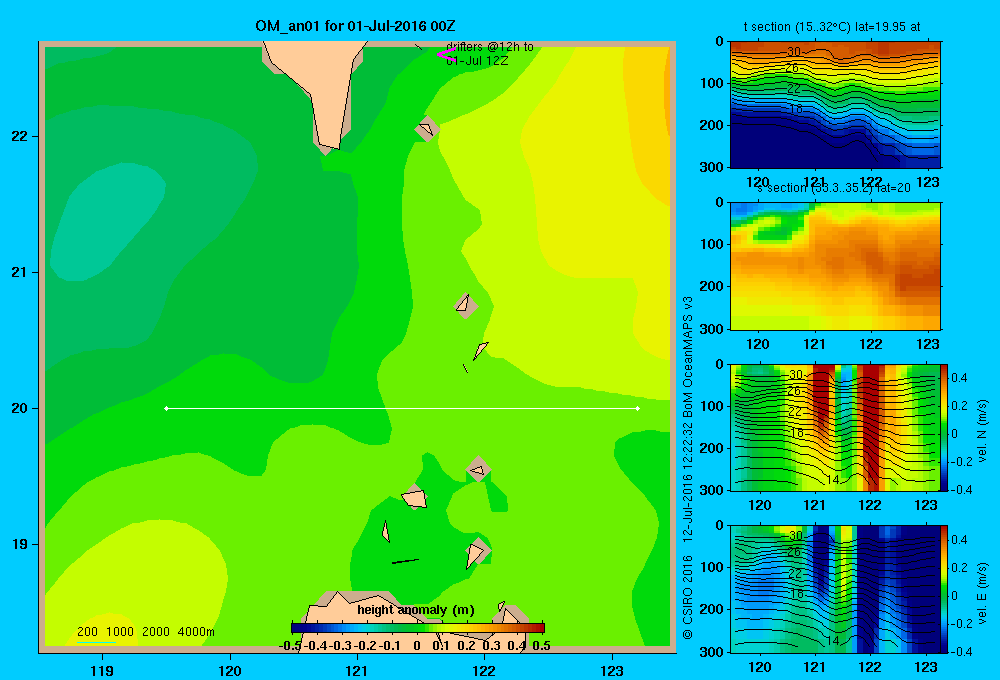The width and height of the screenshot is (1000, 680).
Task: Click the vertical "BoM OceanMAPS v3" credit text
Action: [688, 357]
